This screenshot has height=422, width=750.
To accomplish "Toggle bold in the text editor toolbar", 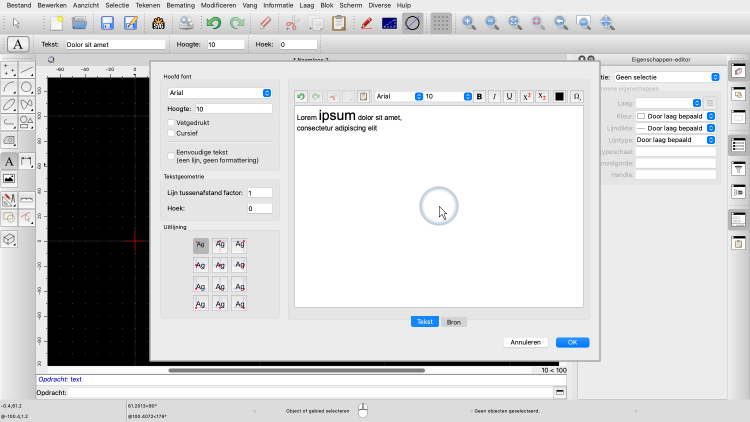I will (x=480, y=97).
